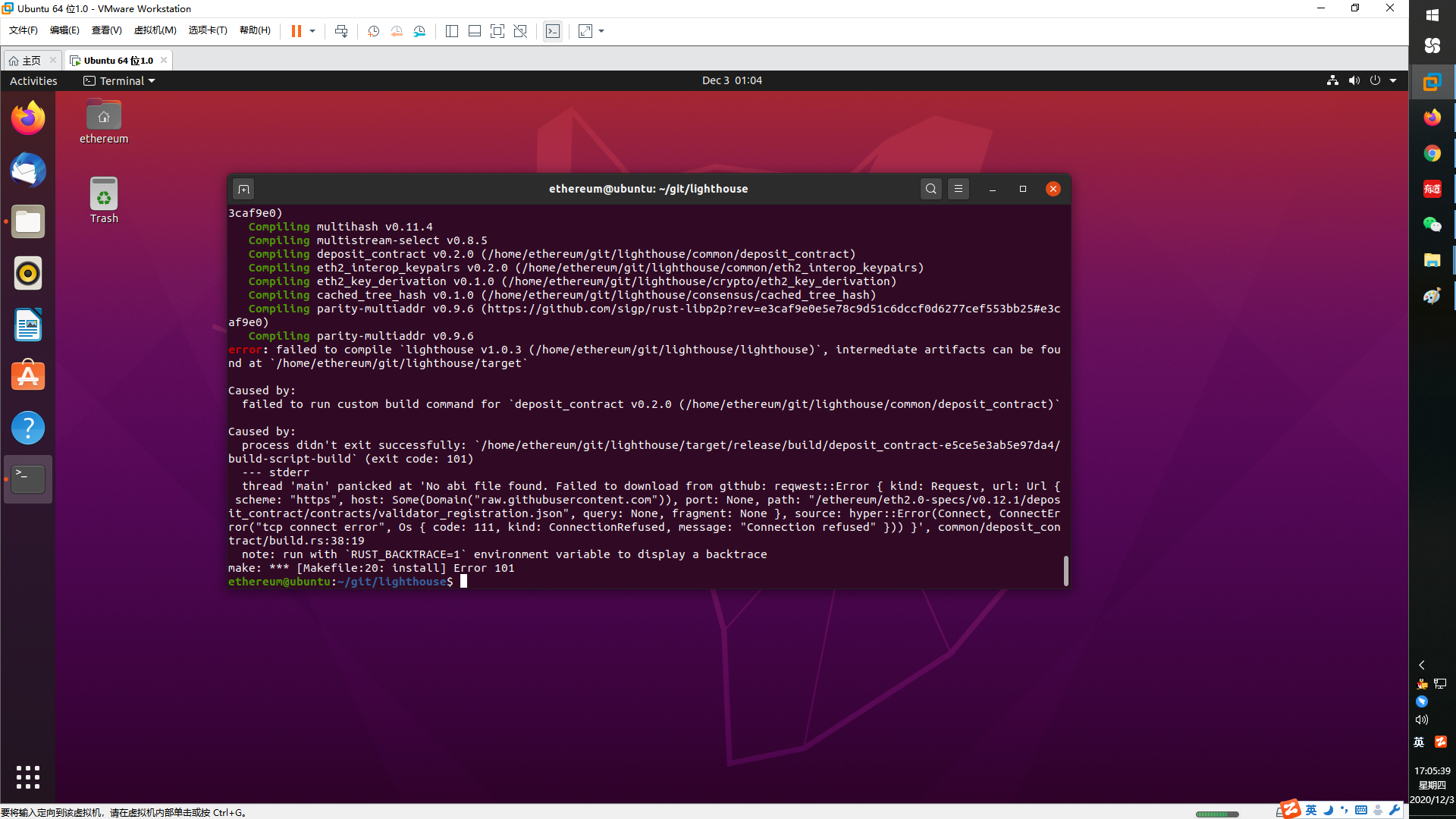
Task: Open a new terminal tab icon
Action: (x=243, y=189)
